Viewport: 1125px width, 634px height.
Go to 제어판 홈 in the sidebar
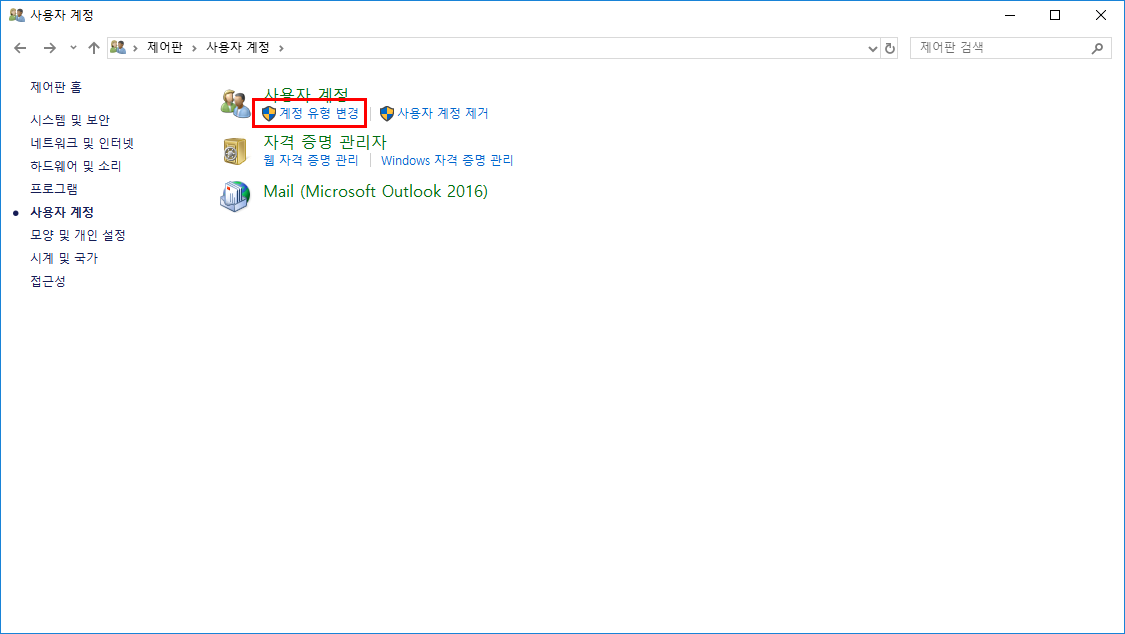pyautogui.click(x=56, y=87)
